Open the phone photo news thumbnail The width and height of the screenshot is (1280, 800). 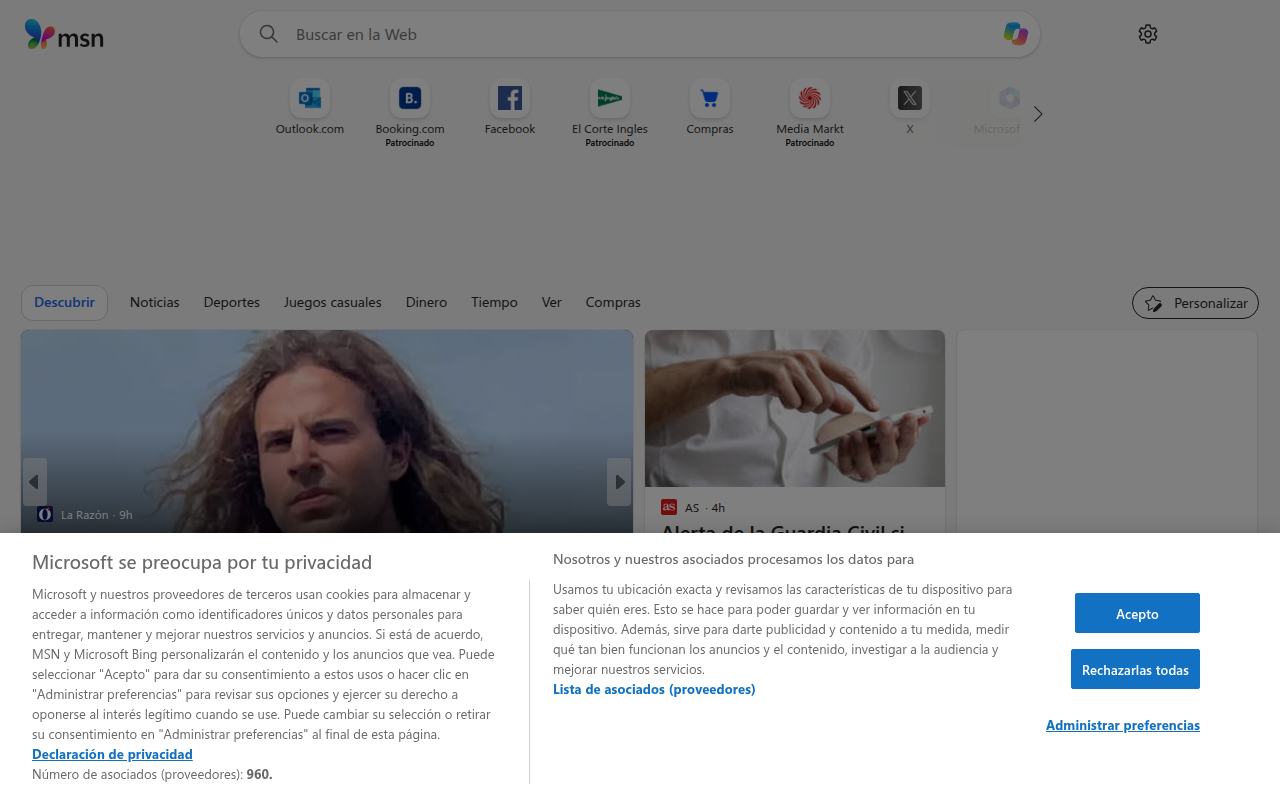point(795,408)
